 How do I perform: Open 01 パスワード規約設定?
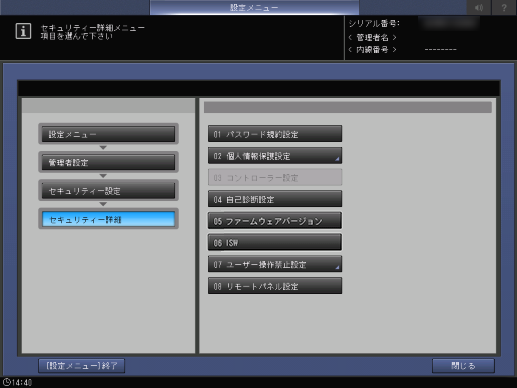(x=275, y=134)
